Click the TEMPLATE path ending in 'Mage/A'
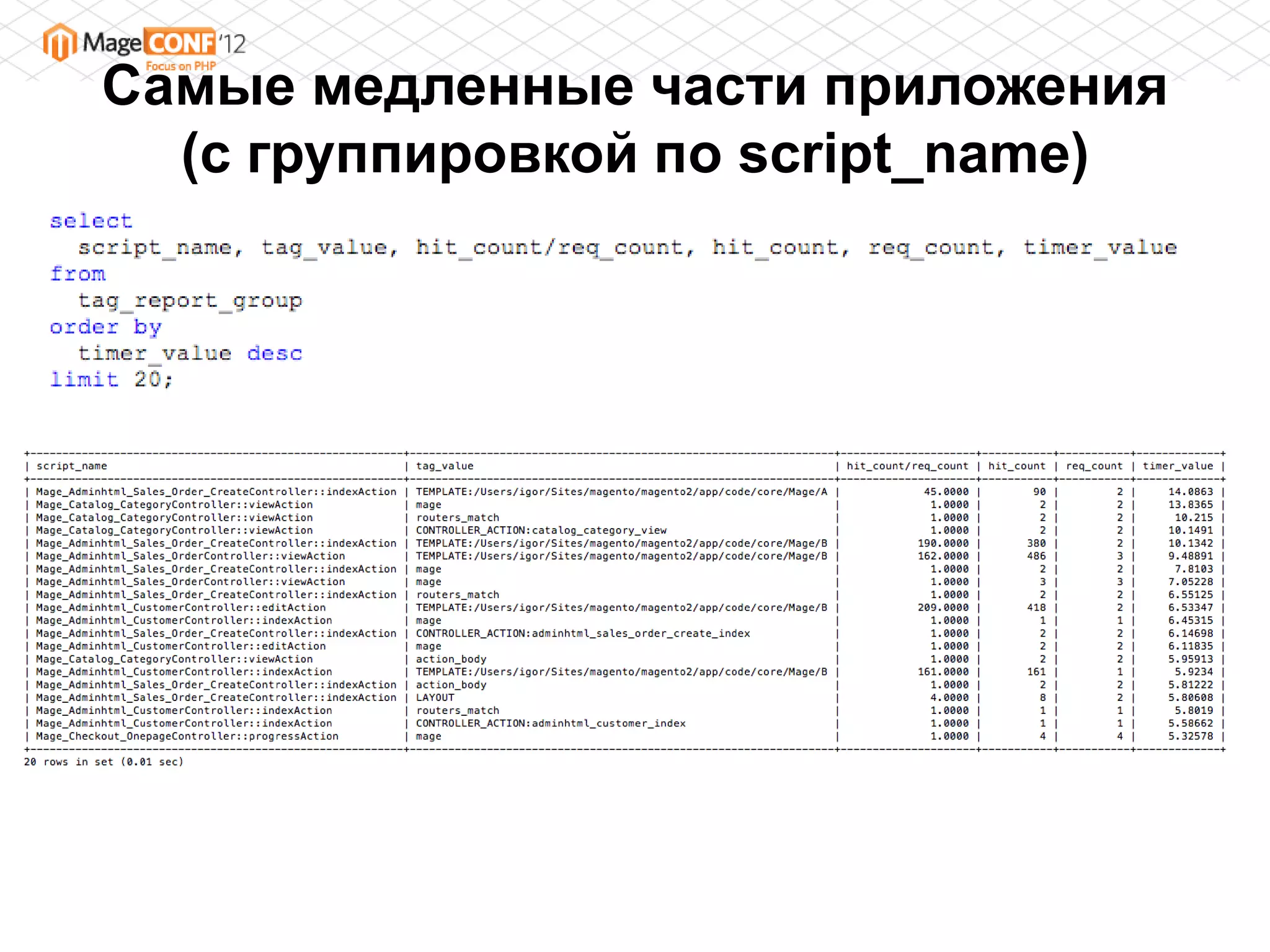This screenshot has width=1270, height=952. [x=621, y=491]
